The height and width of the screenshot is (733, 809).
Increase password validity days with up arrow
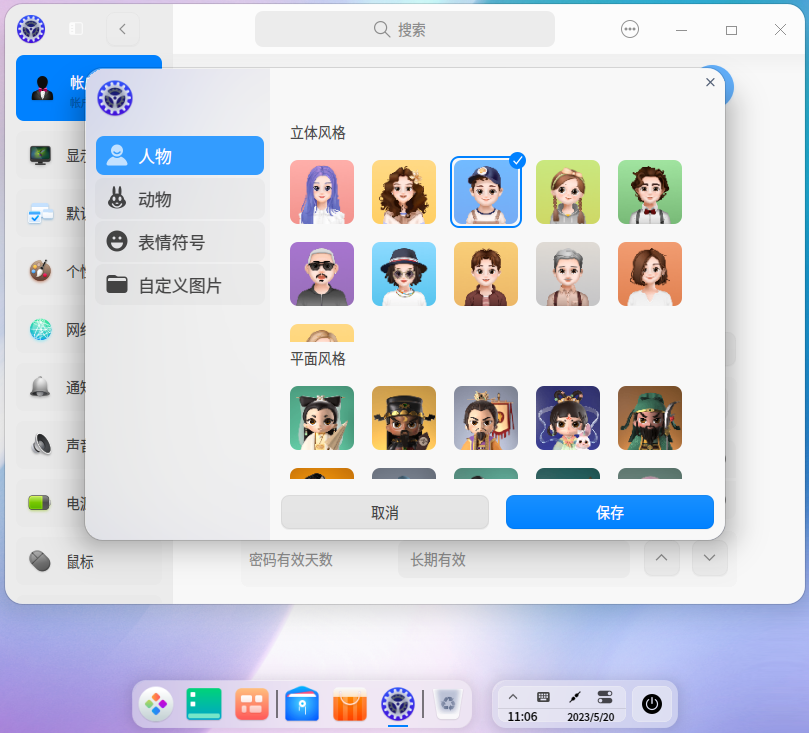tap(661, 558)
